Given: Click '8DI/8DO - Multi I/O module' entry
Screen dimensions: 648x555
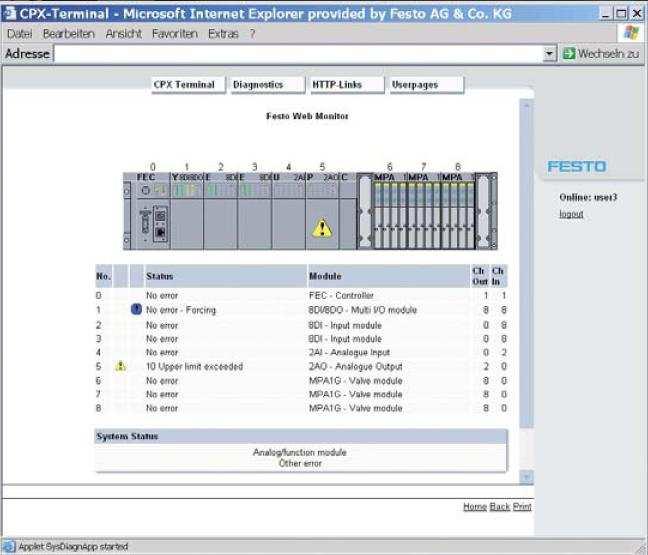Looking at the screenshot, I should (x=362, y=310).
